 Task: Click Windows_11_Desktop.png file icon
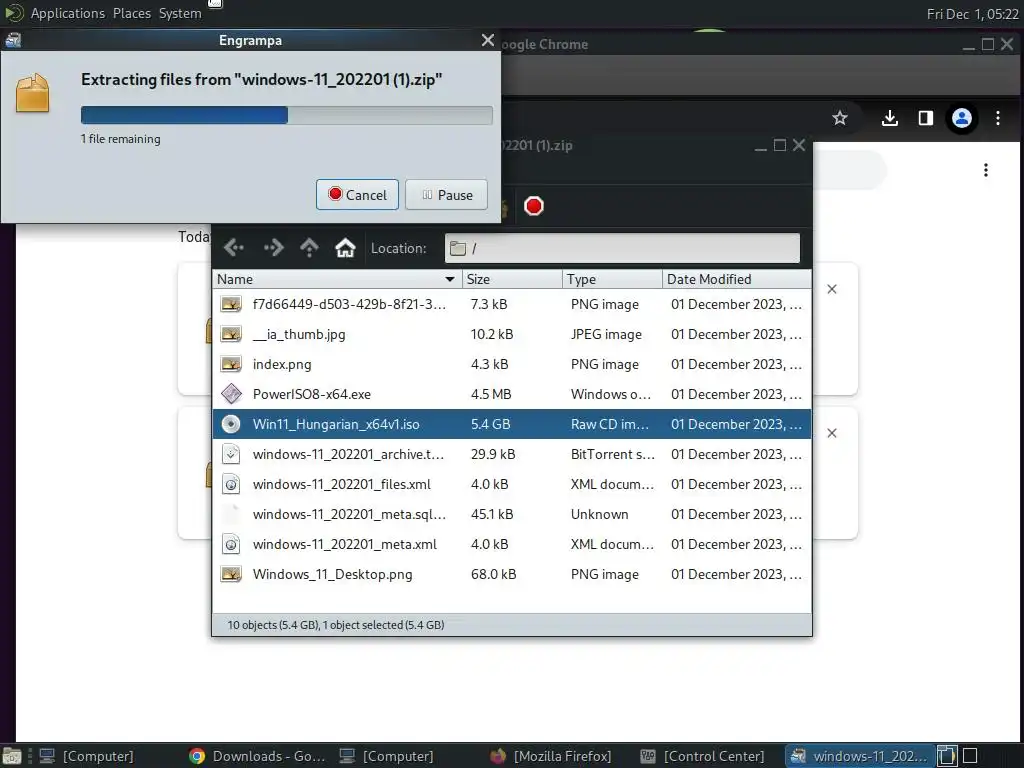pos(231,574)
